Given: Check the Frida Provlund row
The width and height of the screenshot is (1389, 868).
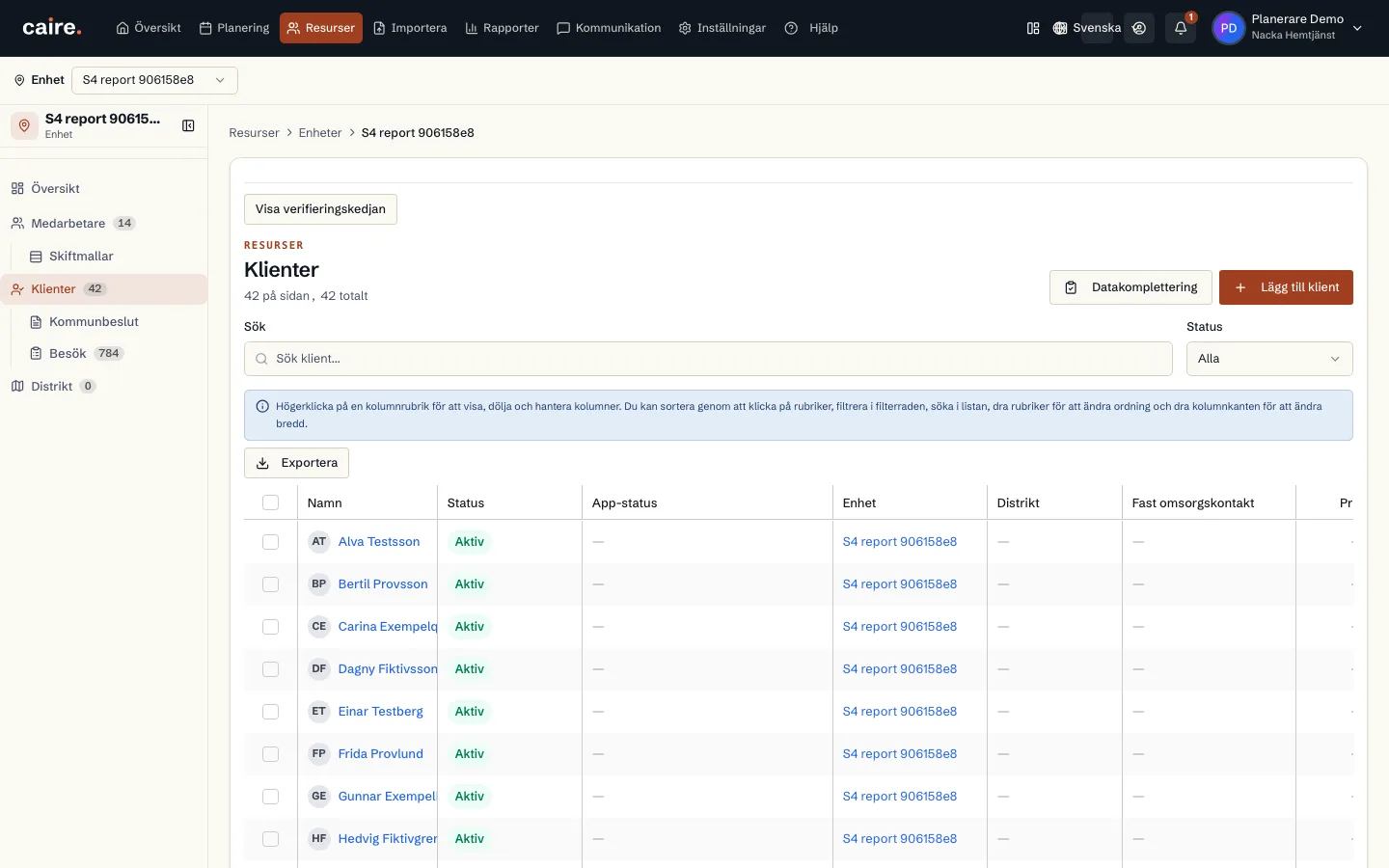Looking at the screenshot, I should [271, 754].
